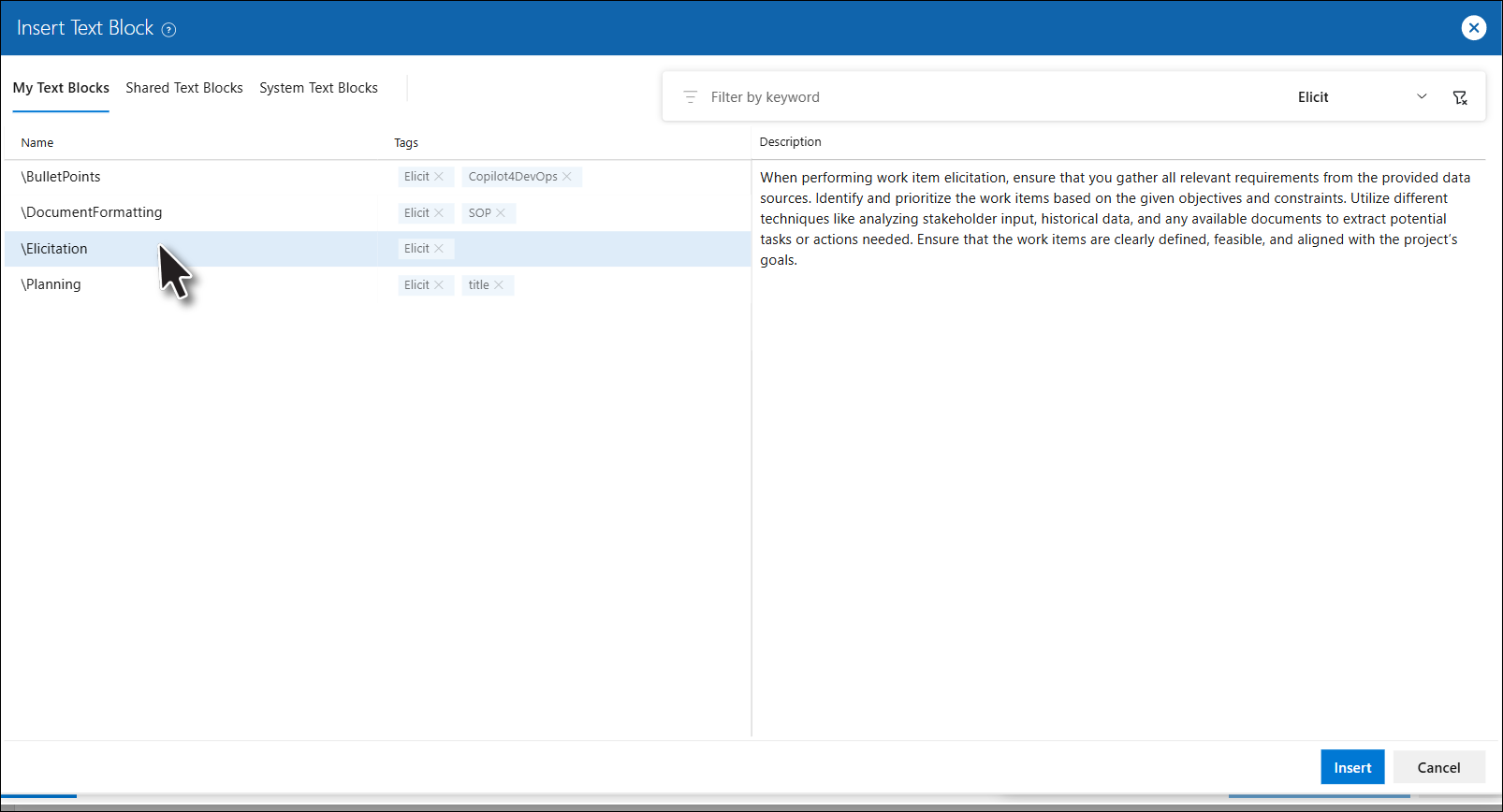Expand the Elicit tag filter dropdown

coord(1421,97)
